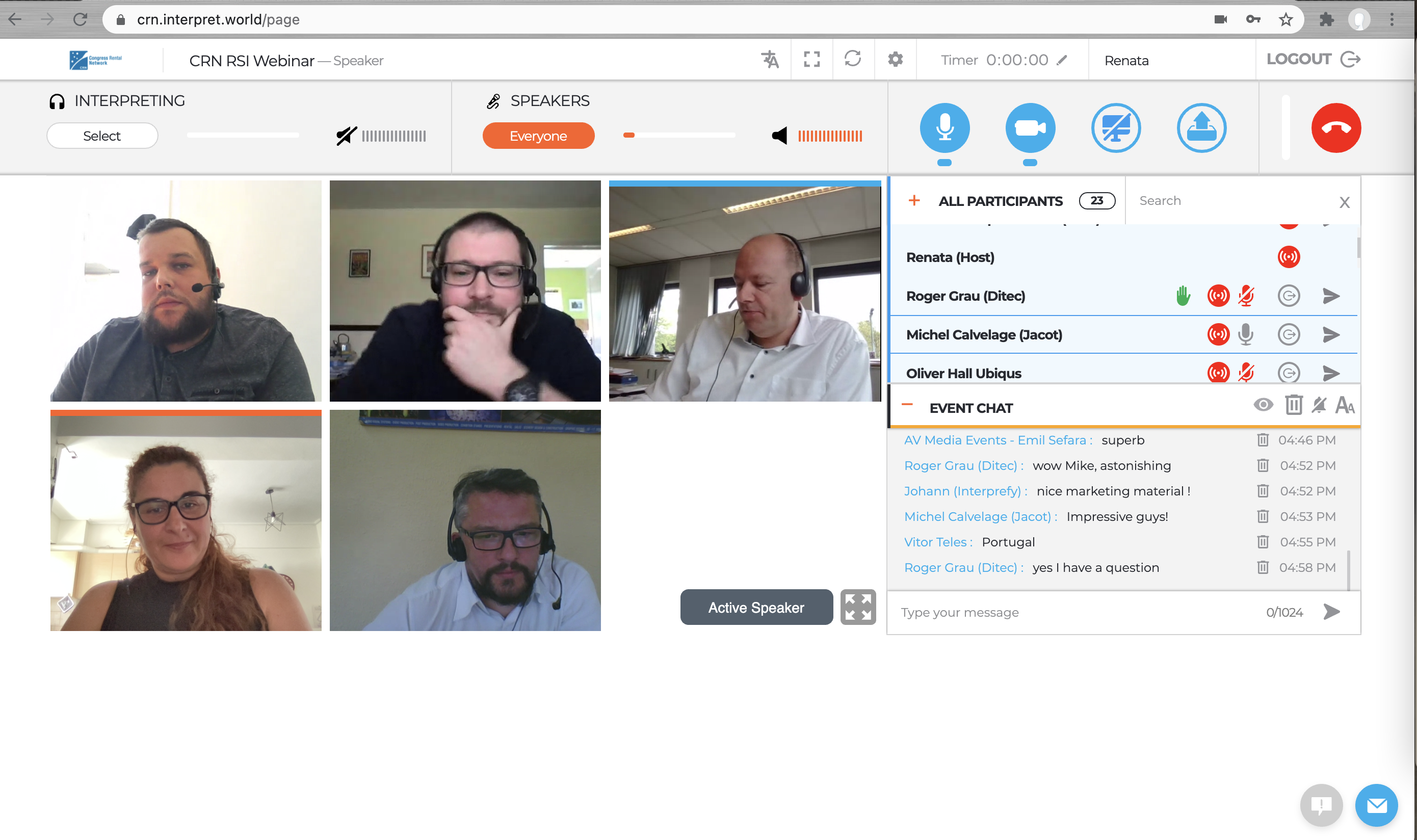This screenshot has height=840, width=1417.
Task: Open the language translation icon in header
Action: [770, 60]
